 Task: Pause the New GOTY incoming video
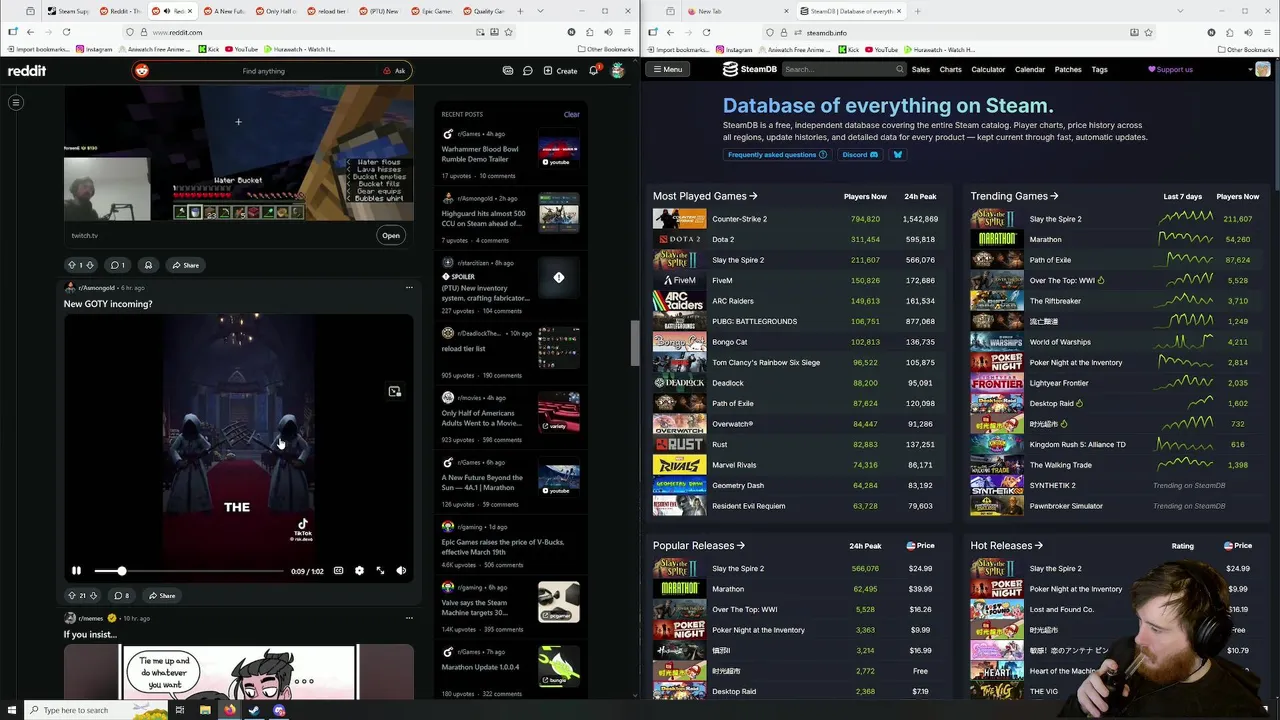pyautogui.click(x=76, y=571)
